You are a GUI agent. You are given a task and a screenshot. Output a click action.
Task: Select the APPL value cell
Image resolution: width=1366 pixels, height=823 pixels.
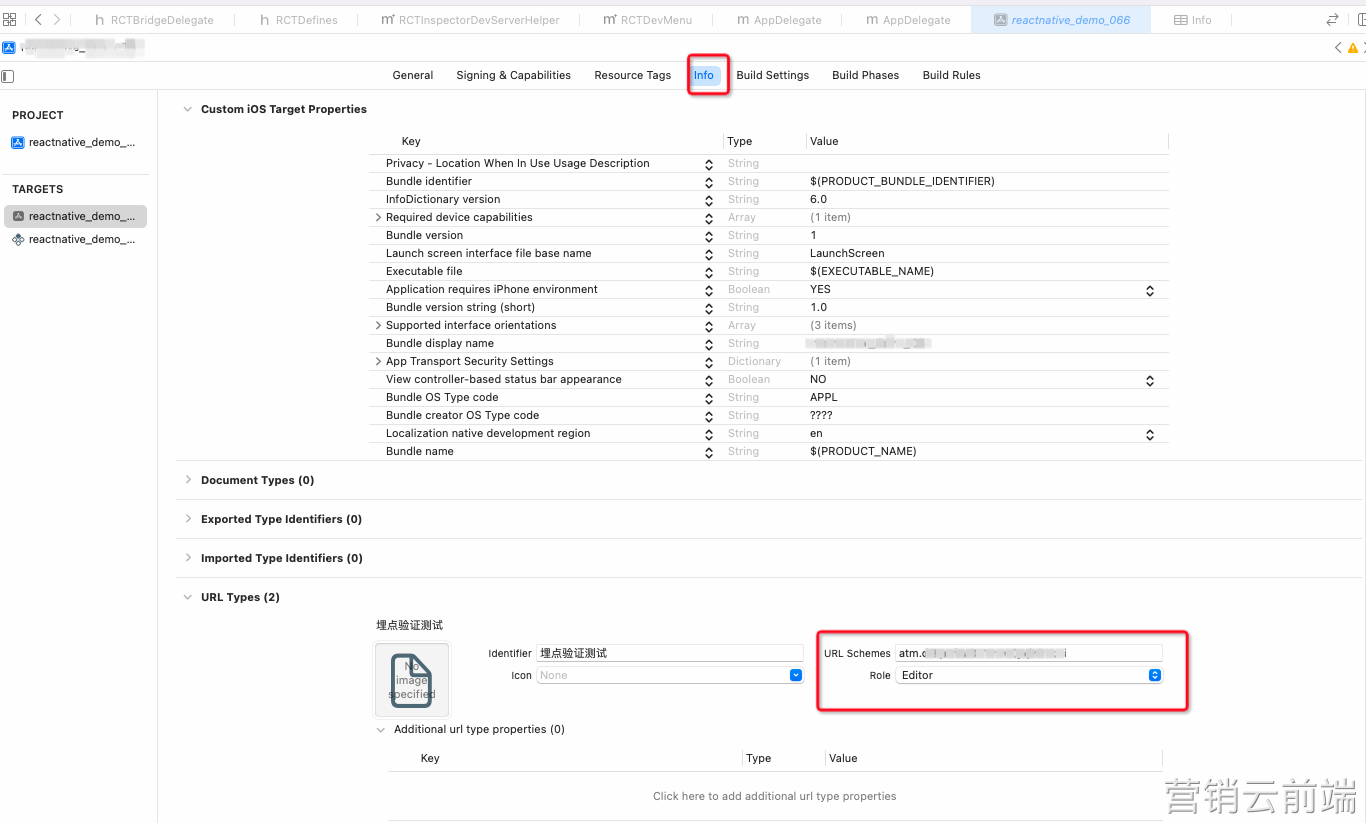point(824,397)
